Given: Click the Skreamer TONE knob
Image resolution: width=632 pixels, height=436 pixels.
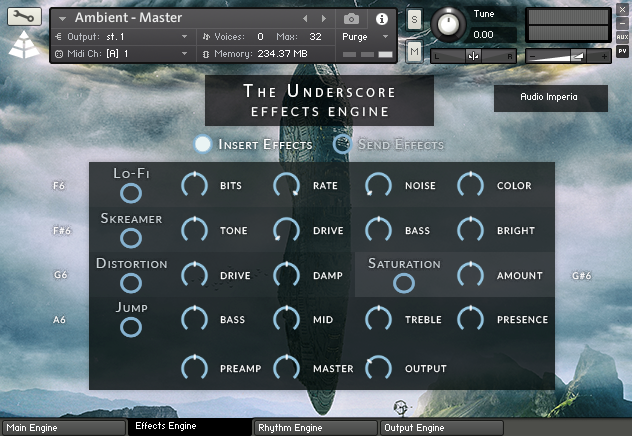Looking at the screenshot, I should click(x=195, y=230).
